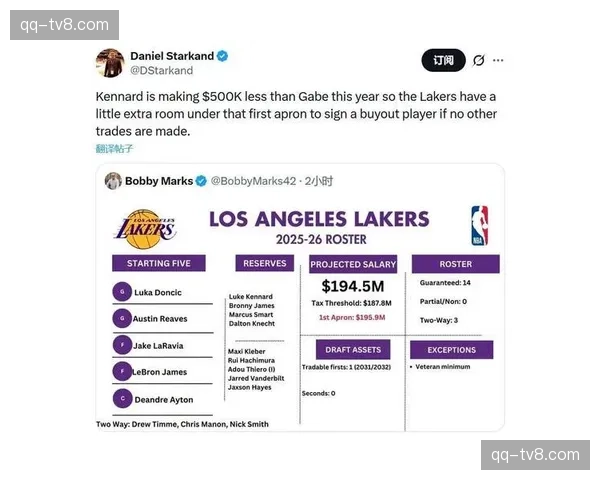
Task: Click the Bobby Marks display name
Action: 159,181
